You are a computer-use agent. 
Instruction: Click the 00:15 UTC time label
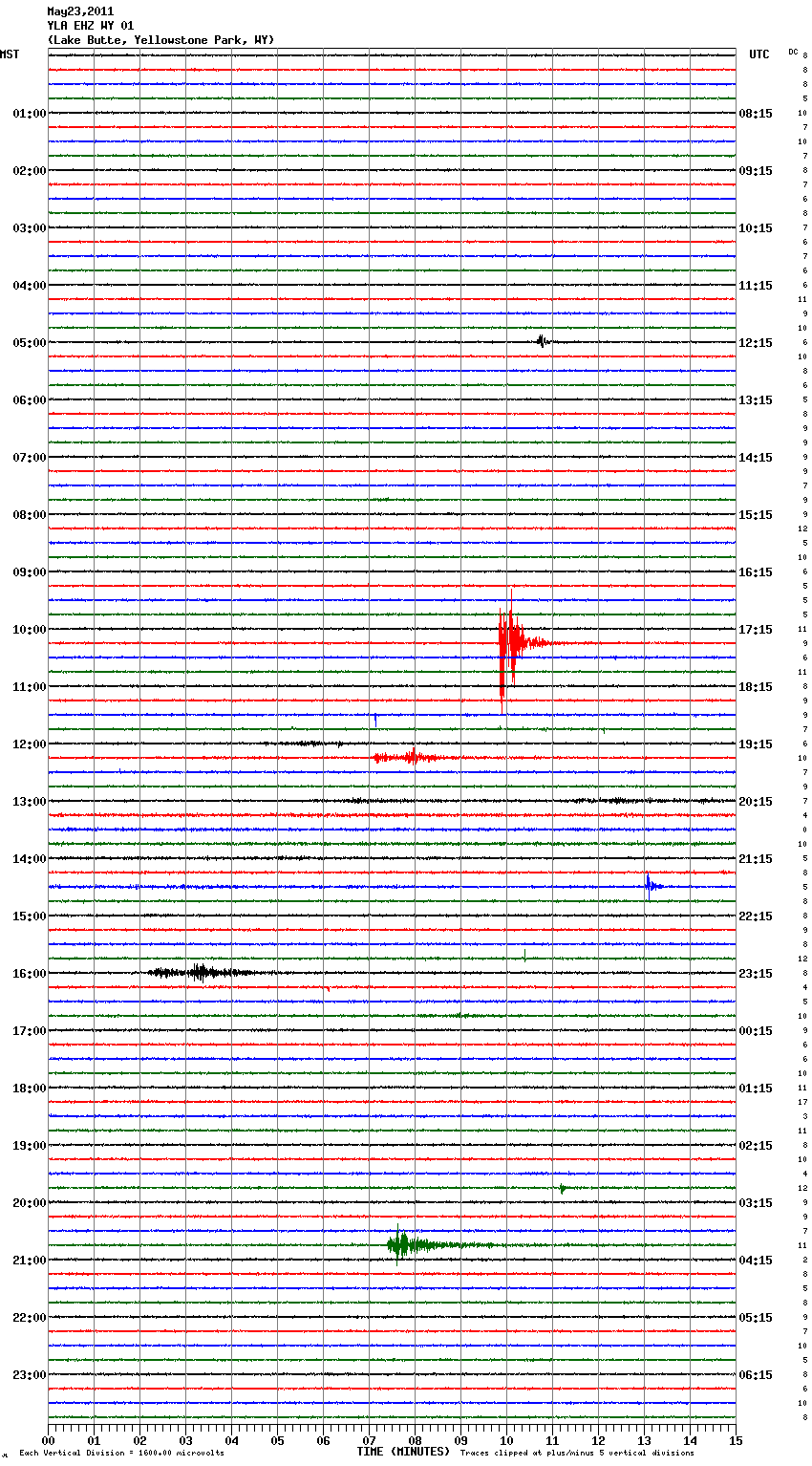[x=756, y=1031]
